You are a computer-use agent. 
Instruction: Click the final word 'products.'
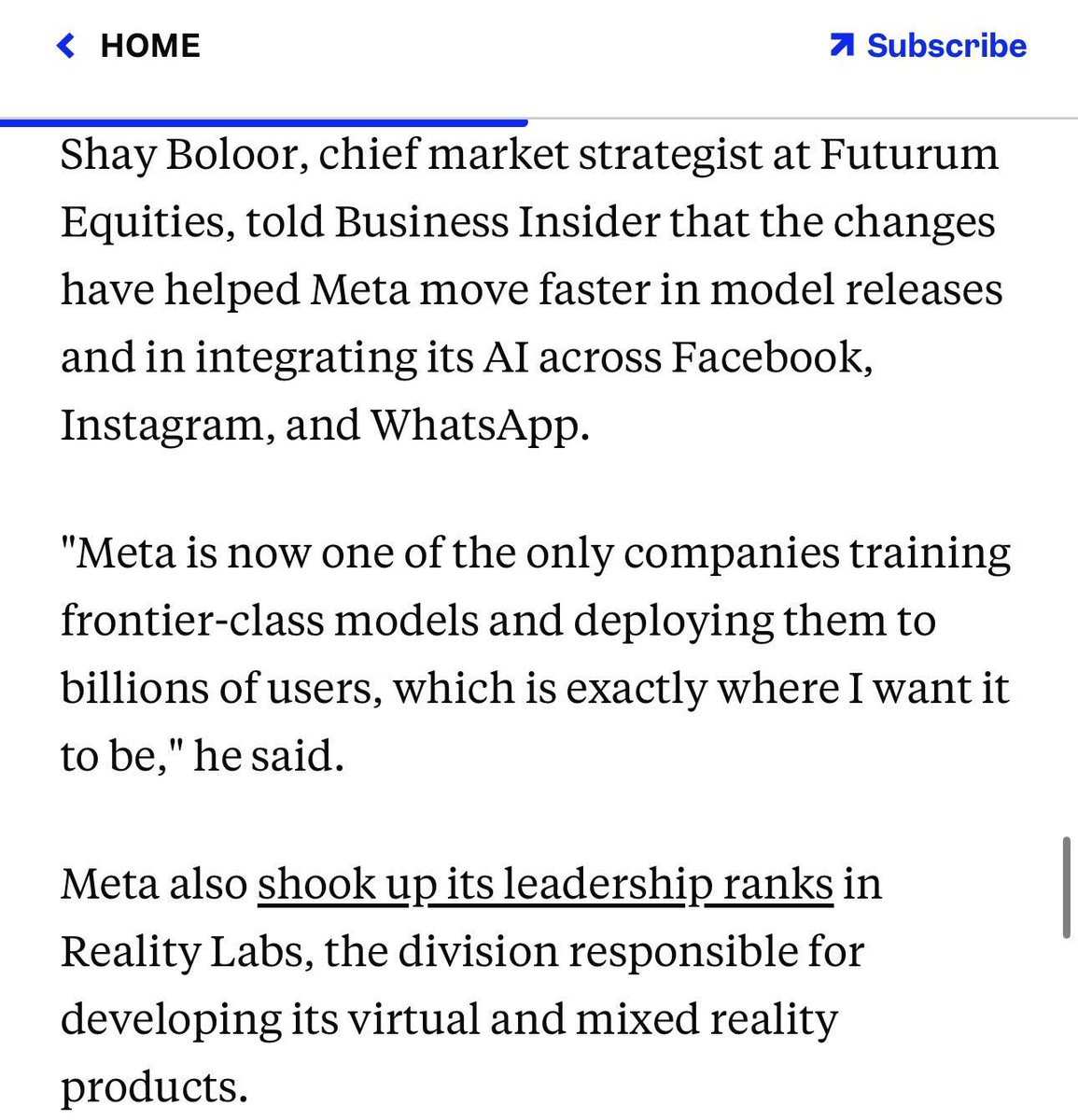[x=154, y=1088]
